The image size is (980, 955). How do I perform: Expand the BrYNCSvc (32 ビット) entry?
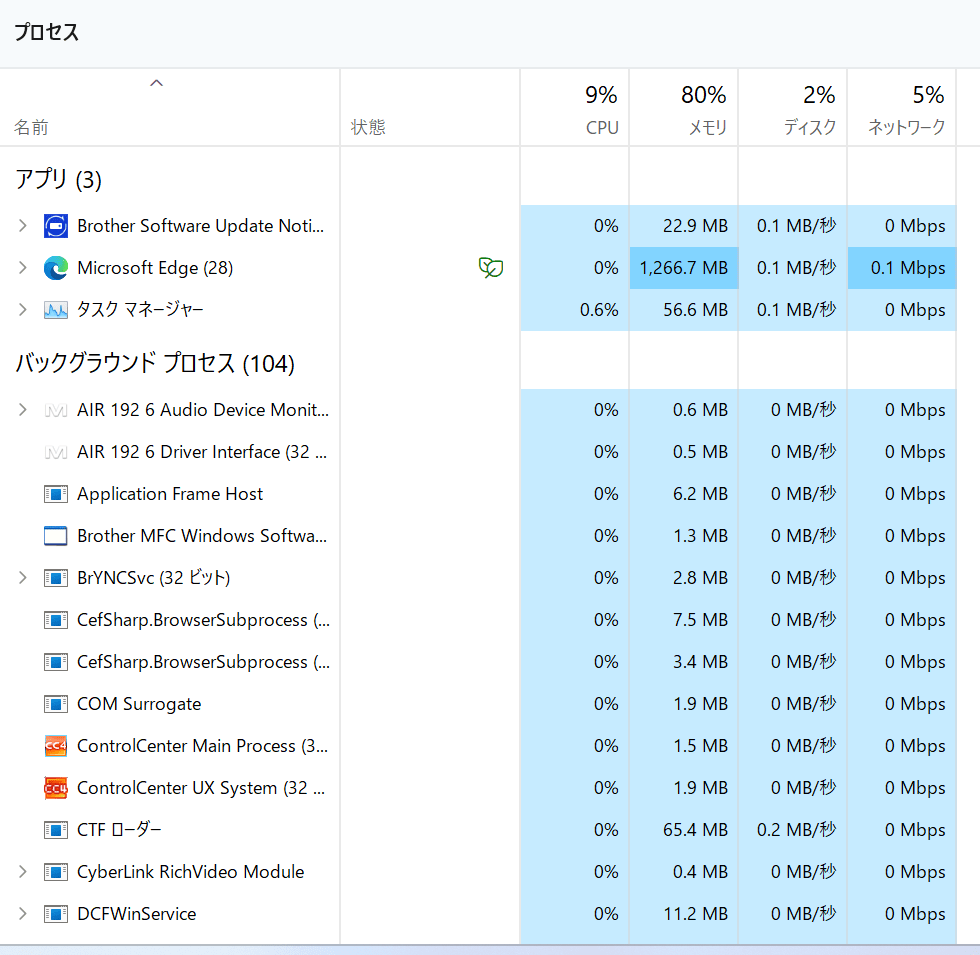(x=23, y=578)
